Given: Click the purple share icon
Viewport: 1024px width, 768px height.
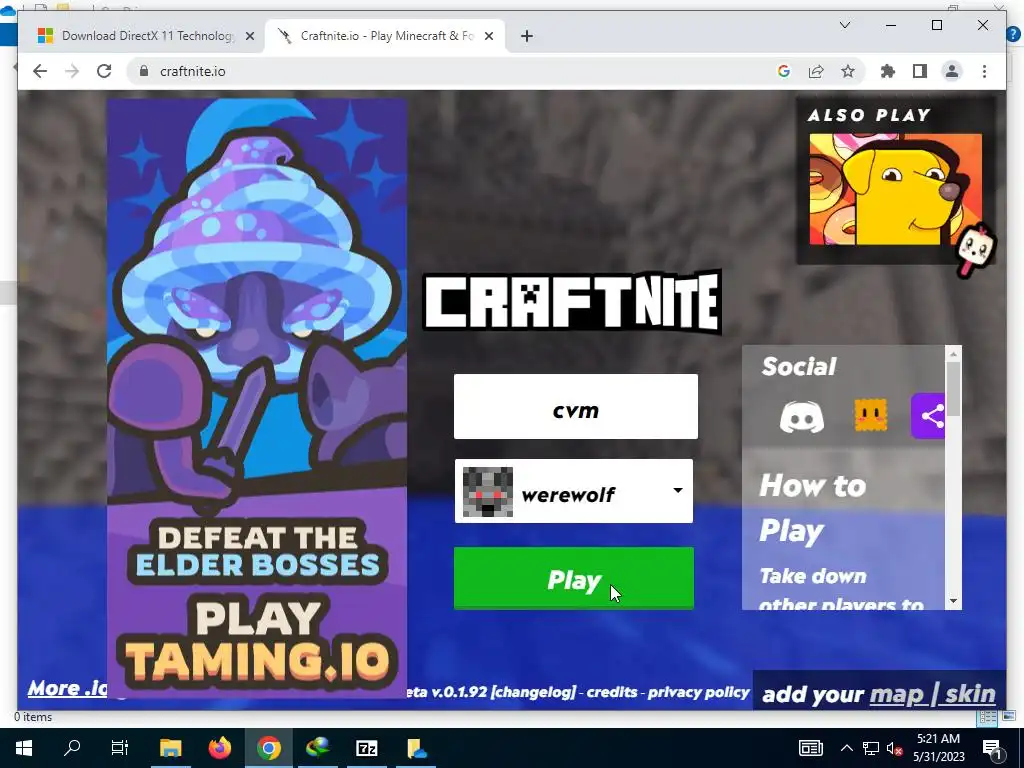Looking at the screenshot, I should pyautogui.click(x=928, y=416).
